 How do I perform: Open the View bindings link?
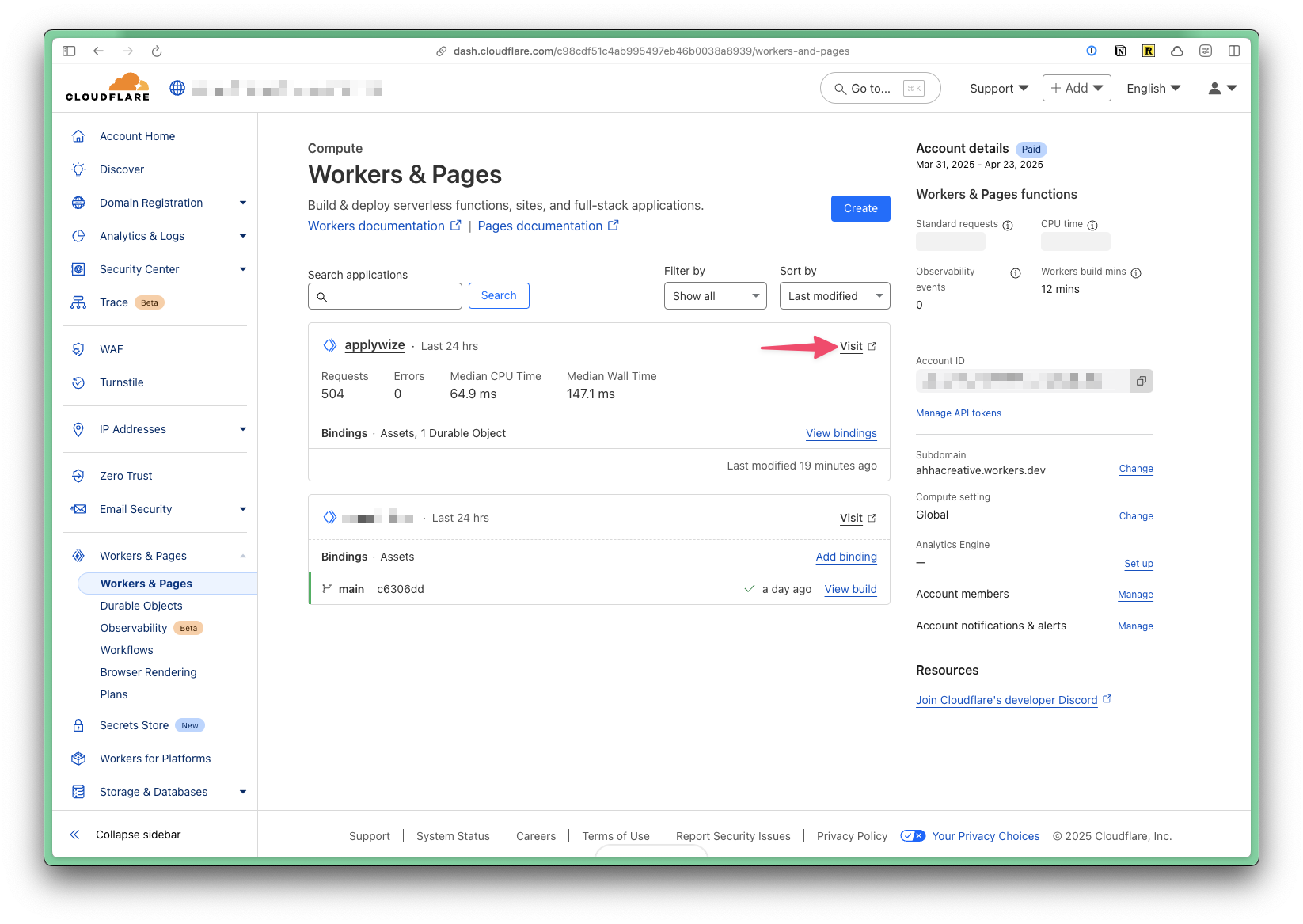click(x=841, y=433)
